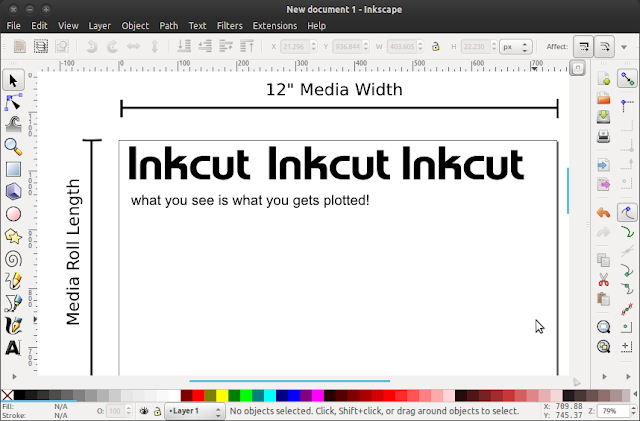Toggle the width/height lock ratio
Screen dimensions: 640x421
(x=436, y=47)
